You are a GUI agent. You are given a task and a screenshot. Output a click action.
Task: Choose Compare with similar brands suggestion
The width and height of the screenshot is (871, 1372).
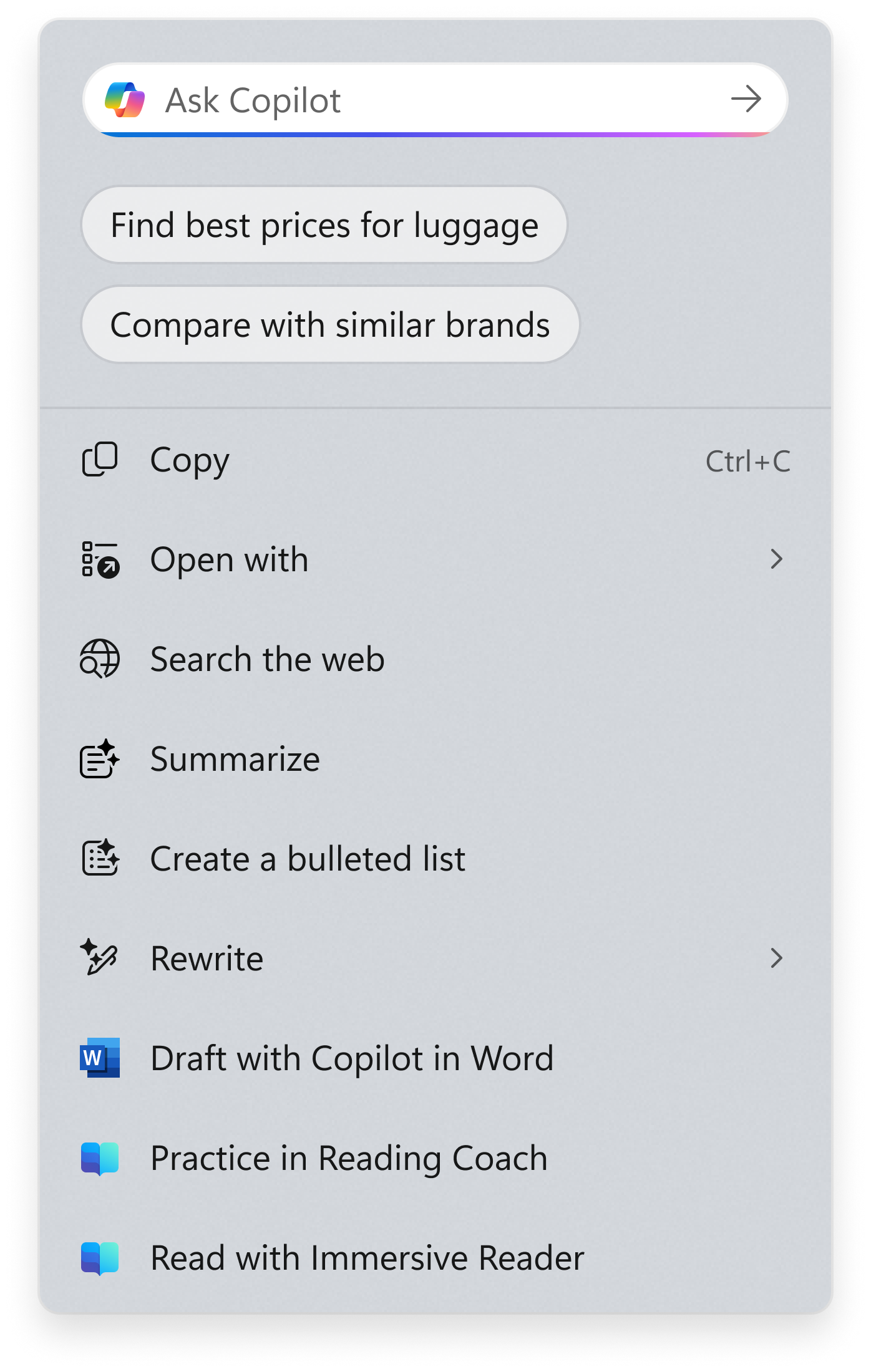330,325
